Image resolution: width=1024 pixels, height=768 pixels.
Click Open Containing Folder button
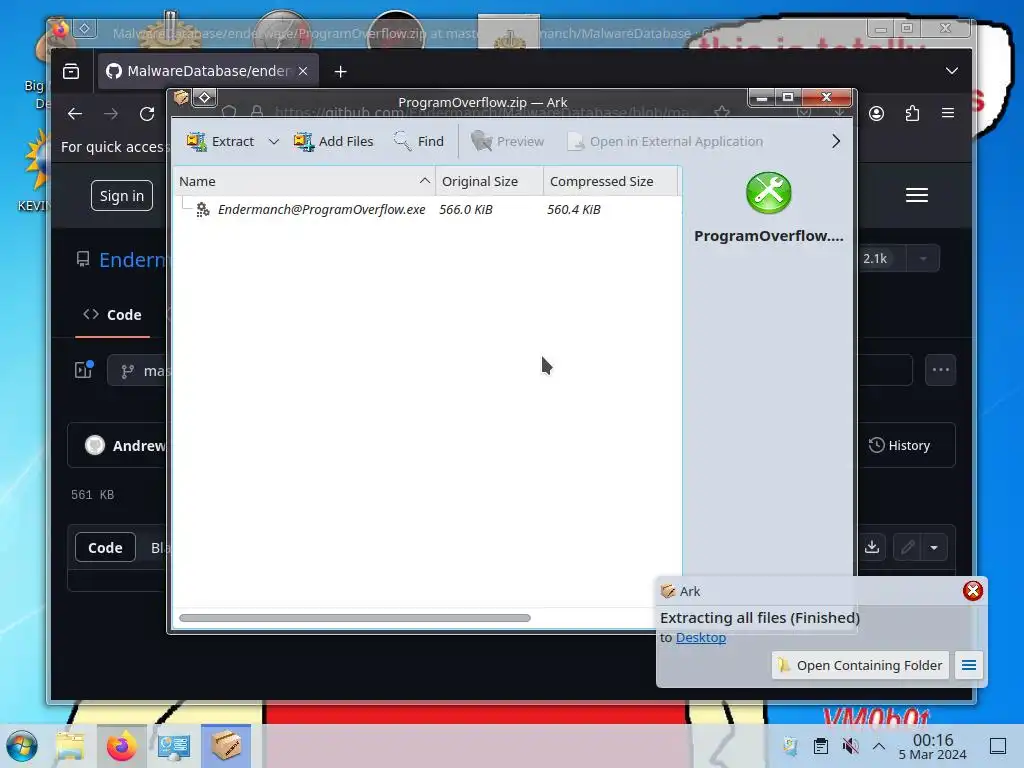point(859,665)
